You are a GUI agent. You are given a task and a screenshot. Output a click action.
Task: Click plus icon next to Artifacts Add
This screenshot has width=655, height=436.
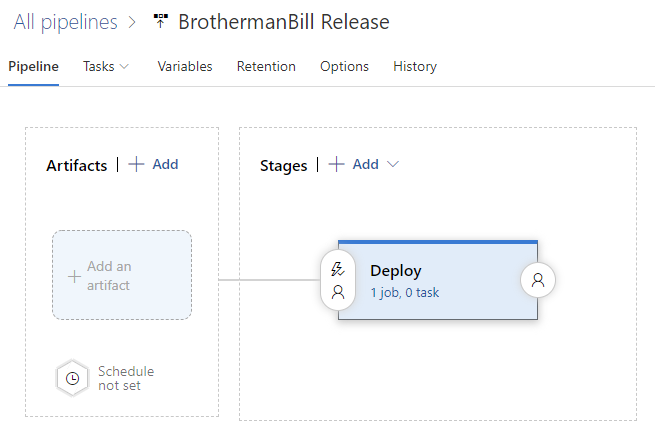click(136, 164)
